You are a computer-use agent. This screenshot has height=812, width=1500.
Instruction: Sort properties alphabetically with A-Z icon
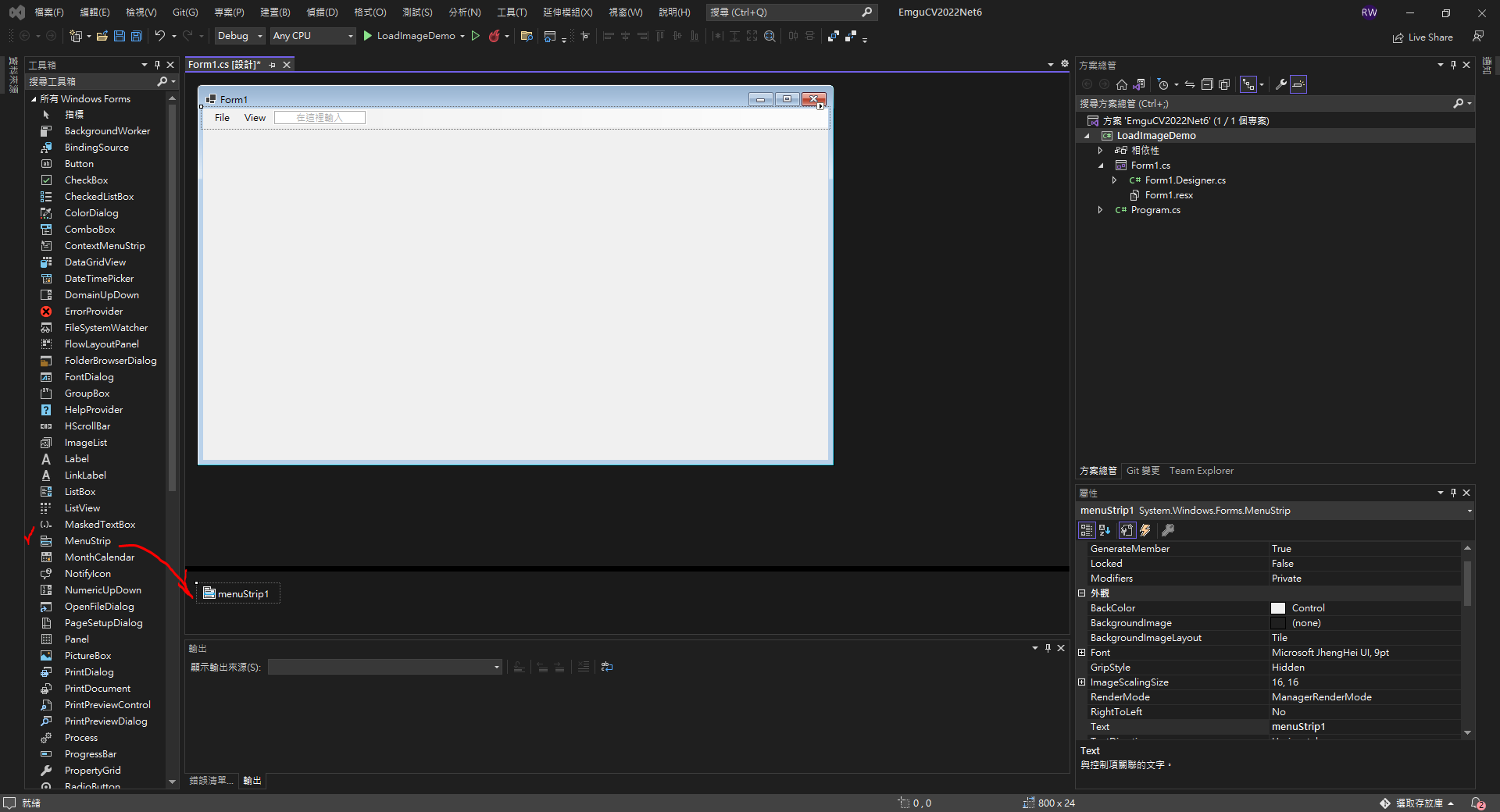(x=1105, y=530)
